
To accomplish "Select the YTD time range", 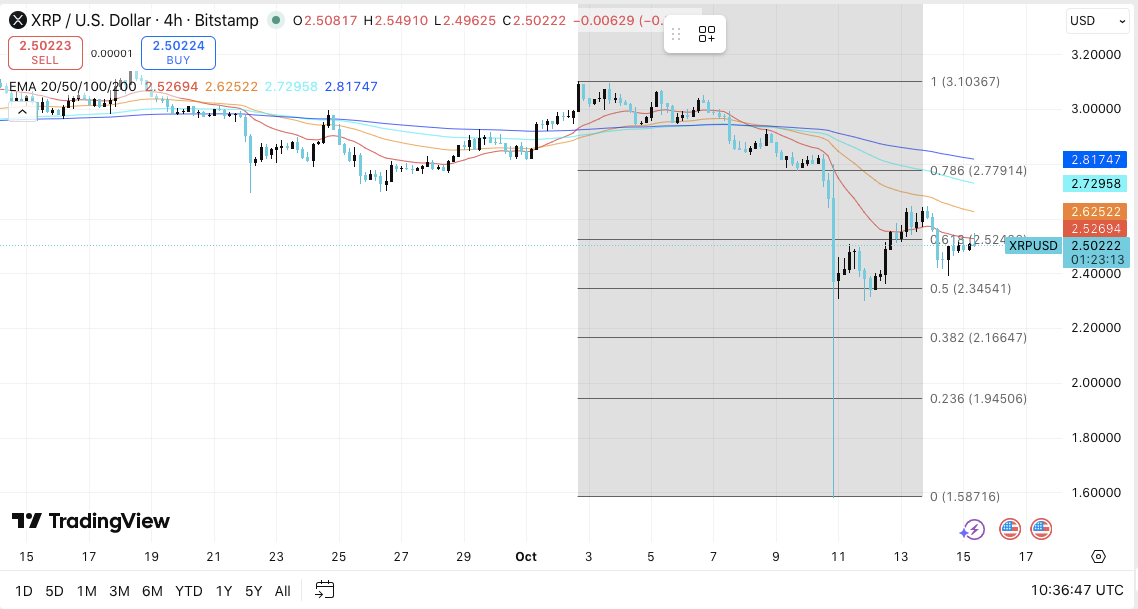I will coord(189,591).
